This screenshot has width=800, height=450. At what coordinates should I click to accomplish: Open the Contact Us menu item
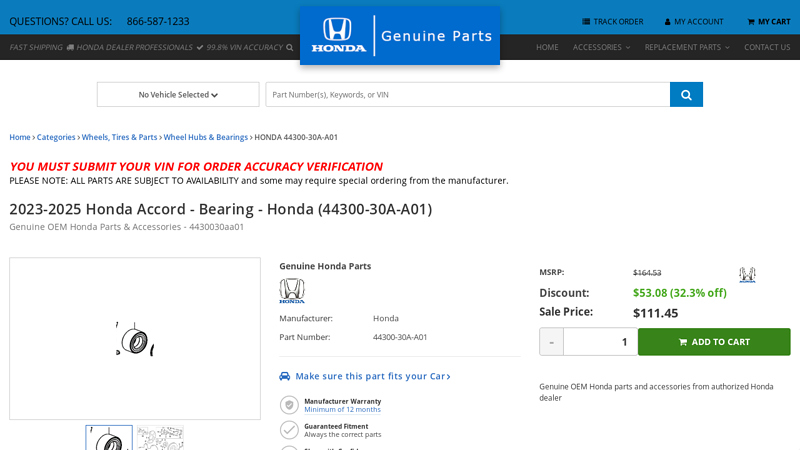pos(767,47)
